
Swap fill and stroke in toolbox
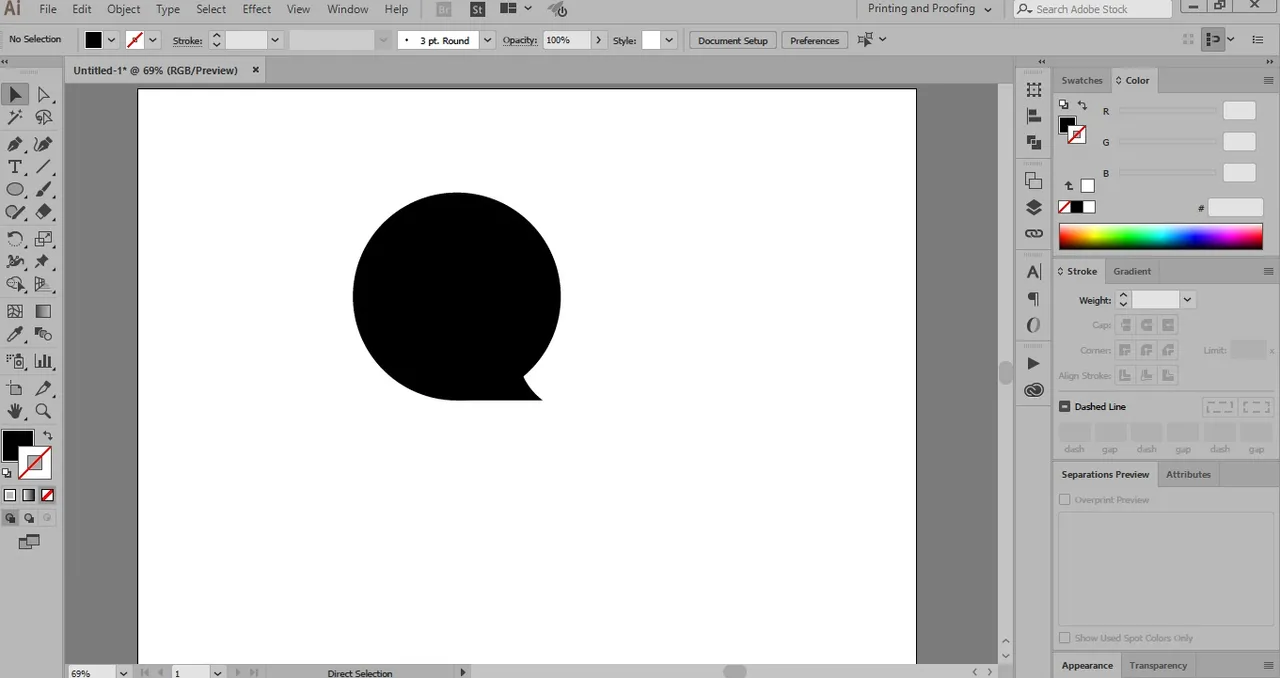click(x=47, y=435)
